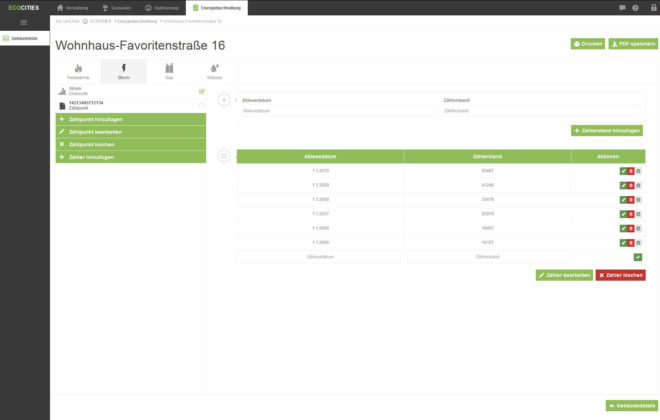
Task: Click the lock icon in top bar
Action: (x=654, y=8)
